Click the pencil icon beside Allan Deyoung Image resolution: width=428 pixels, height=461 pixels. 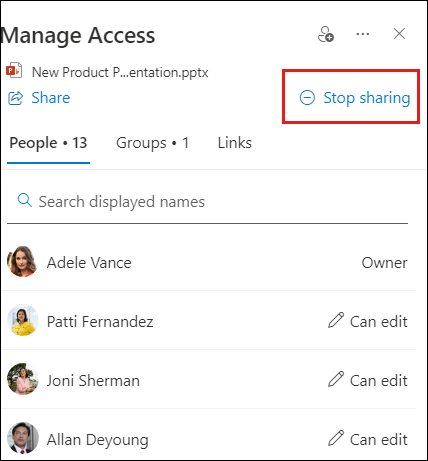(x=335, y=438)
